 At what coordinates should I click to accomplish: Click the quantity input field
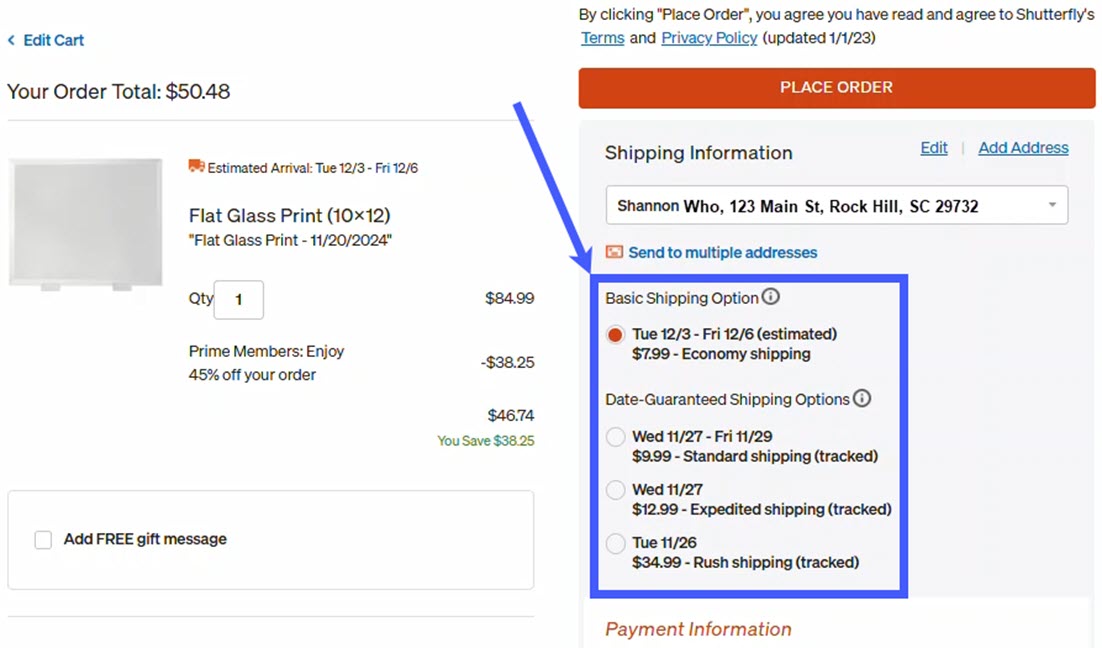click(x=238, y=300)
